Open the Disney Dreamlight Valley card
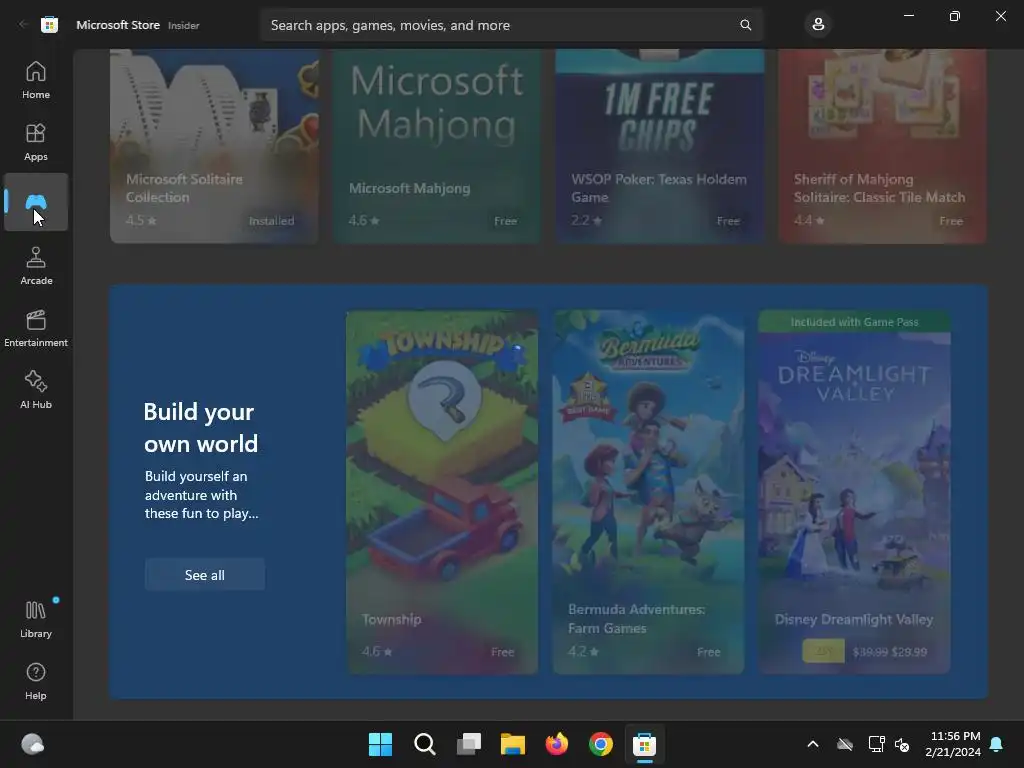 pos(854,492)
